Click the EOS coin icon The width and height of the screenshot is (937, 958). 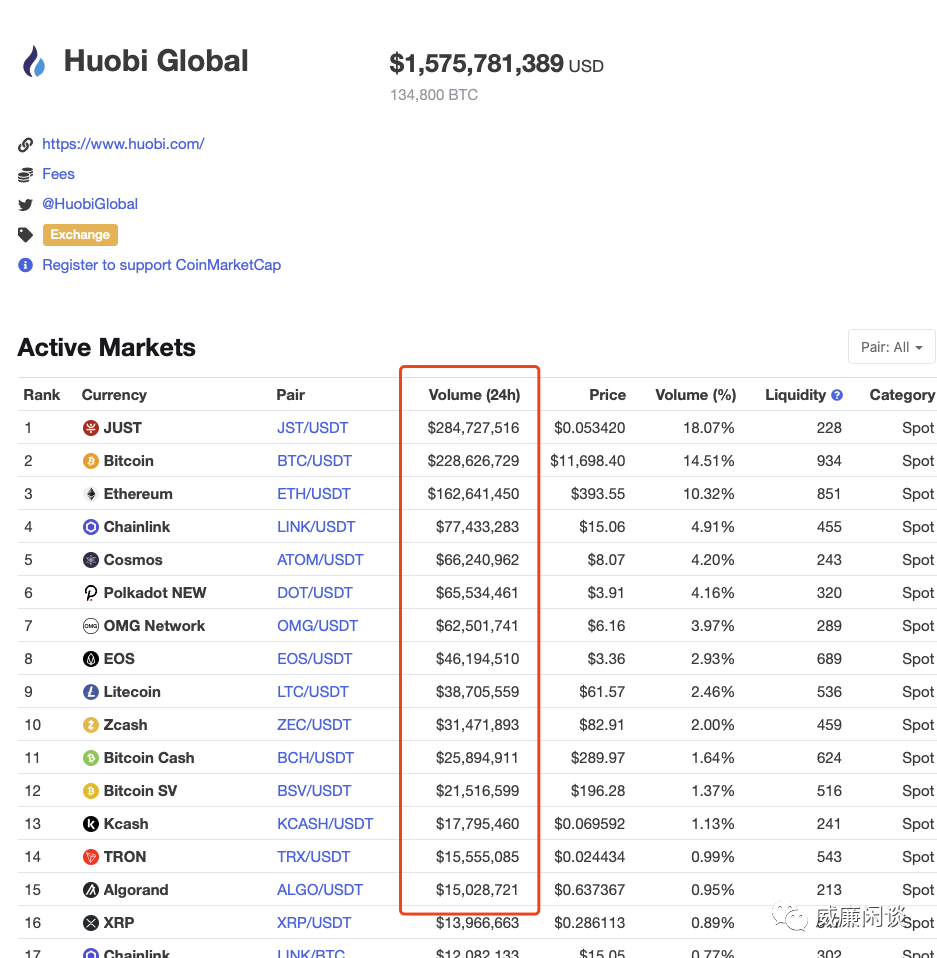click(90, 659)
